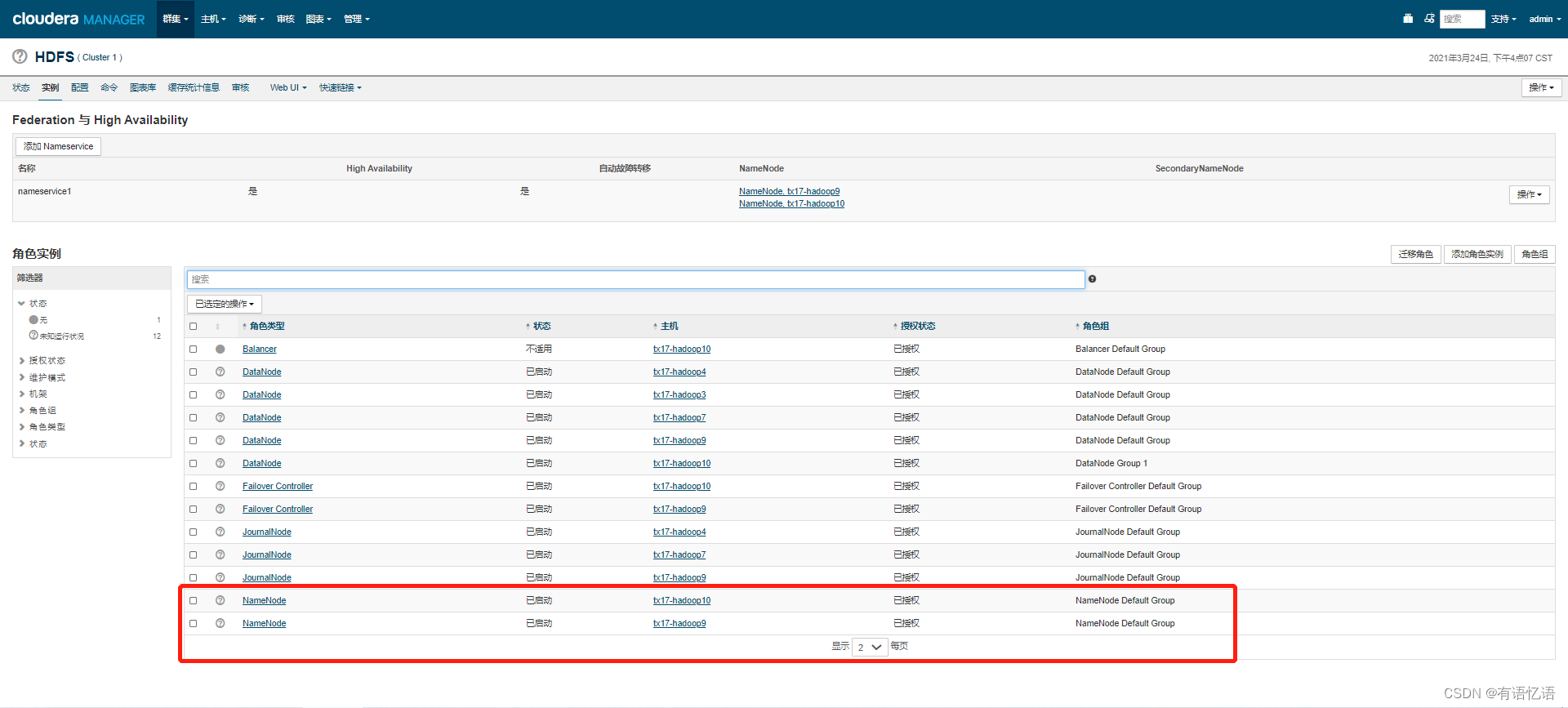This screenshot has height=708, width=1568.
Task: Click the 迁移角色 button
Action: tap(1415, 254)
